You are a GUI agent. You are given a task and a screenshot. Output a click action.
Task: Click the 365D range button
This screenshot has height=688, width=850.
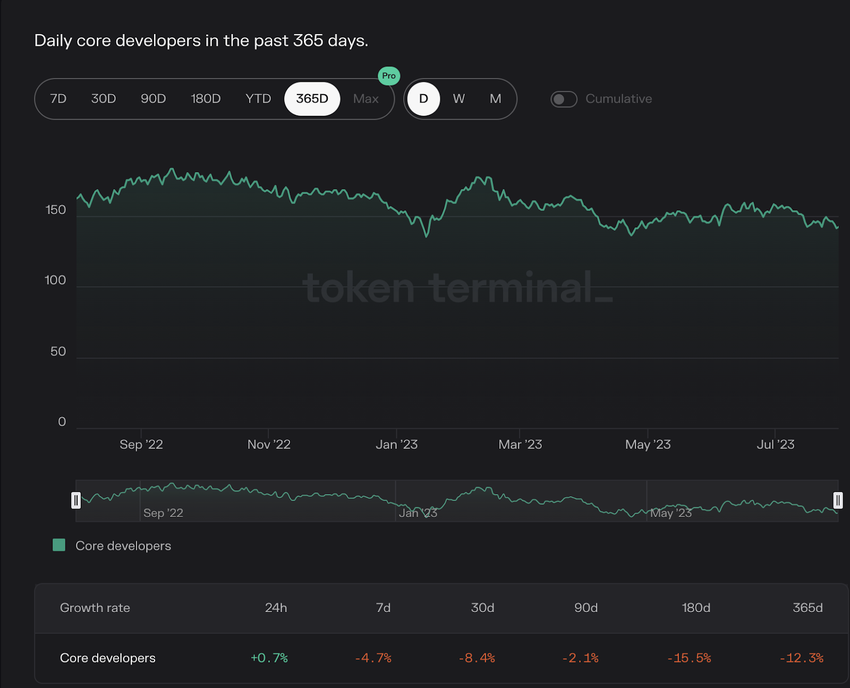click(x=312, y=99)
